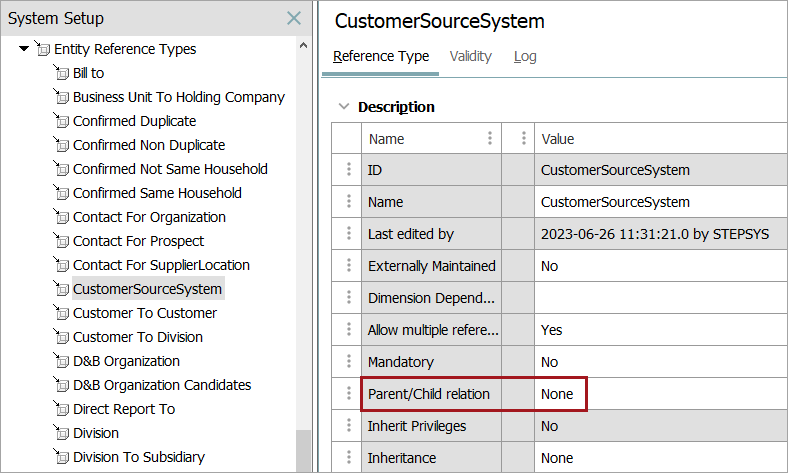
Task: Select Confirmed Same Household entry
Action: 157,193
